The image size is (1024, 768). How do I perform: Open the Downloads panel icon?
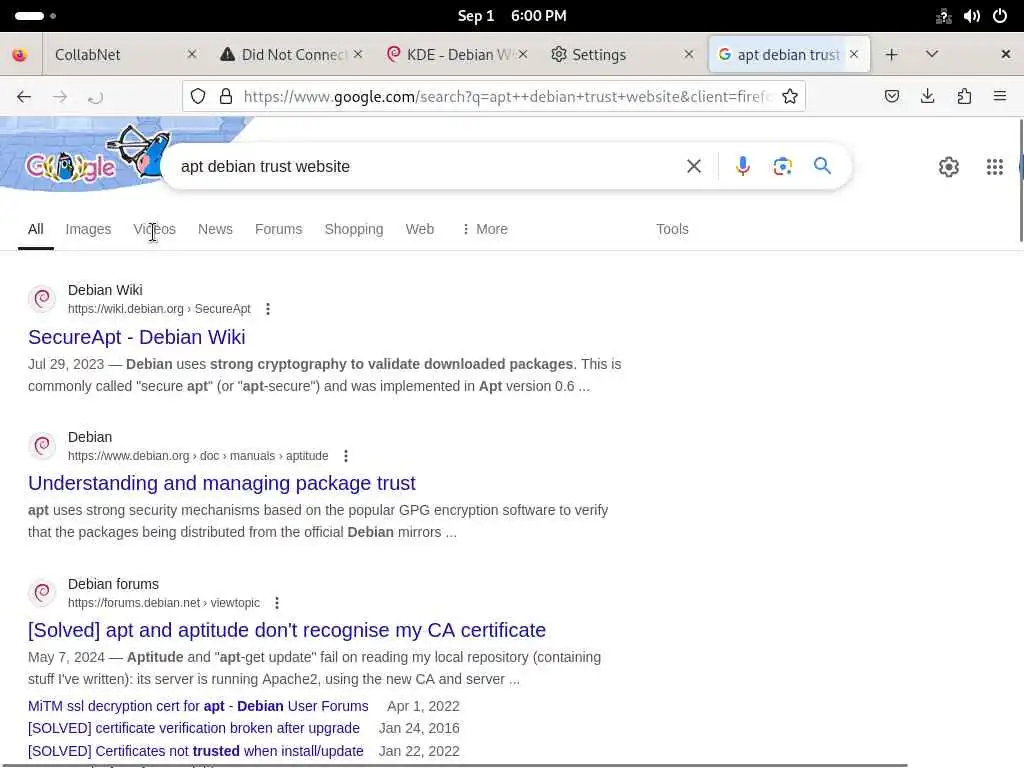click(927, 97)
